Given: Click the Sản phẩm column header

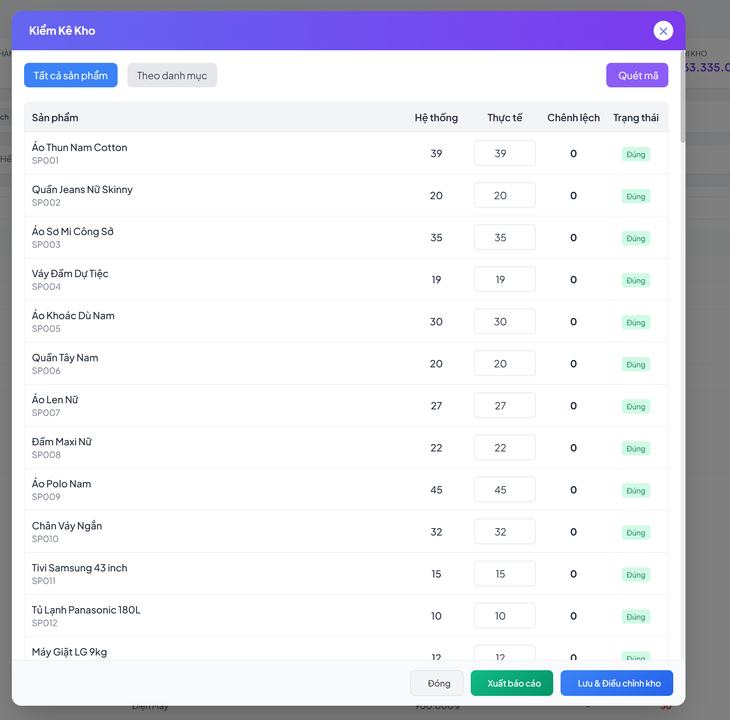Looking at the screenshot, I should tap(55, 117).
